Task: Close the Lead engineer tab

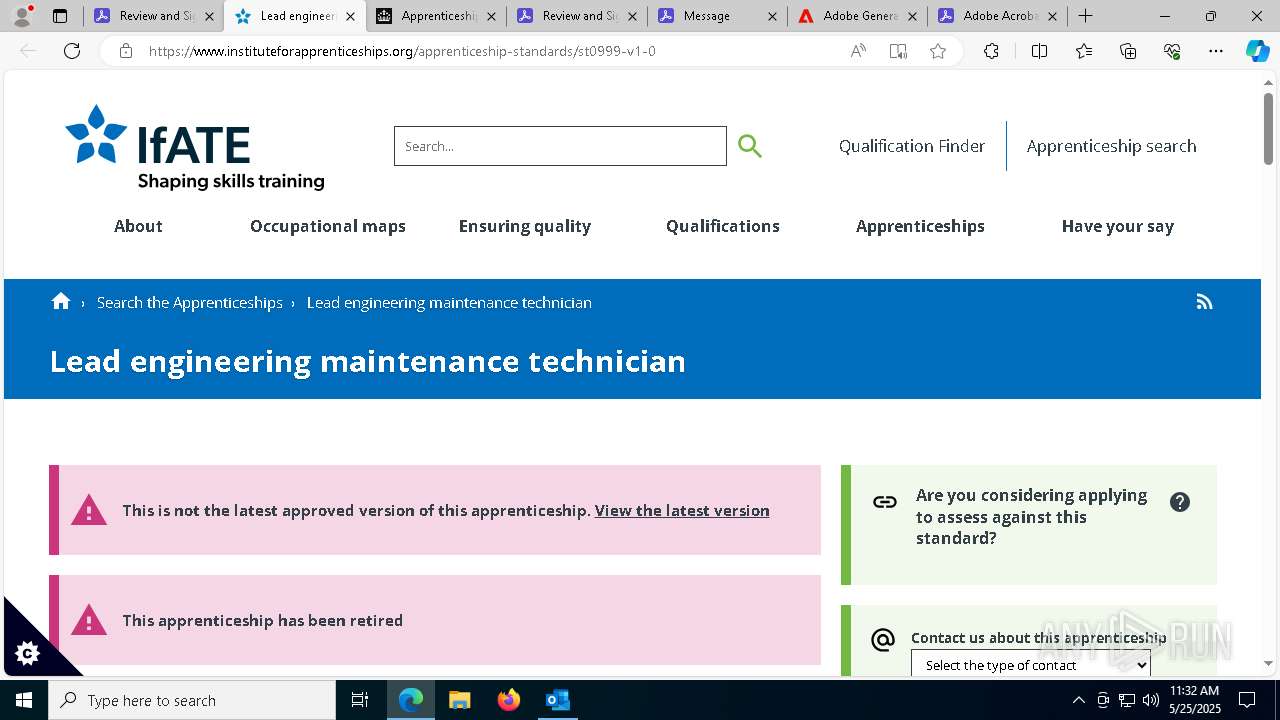Action: coord(350,16)
